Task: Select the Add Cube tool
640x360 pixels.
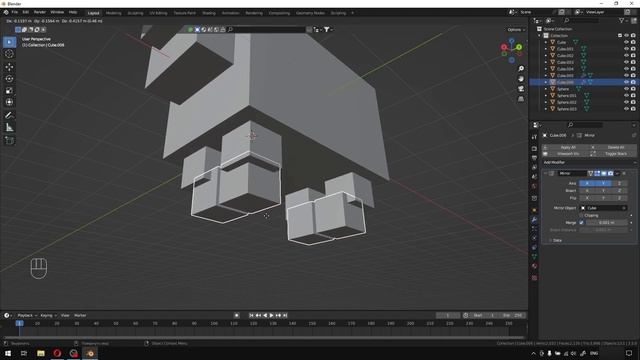Action: click(x=9, y=141)
